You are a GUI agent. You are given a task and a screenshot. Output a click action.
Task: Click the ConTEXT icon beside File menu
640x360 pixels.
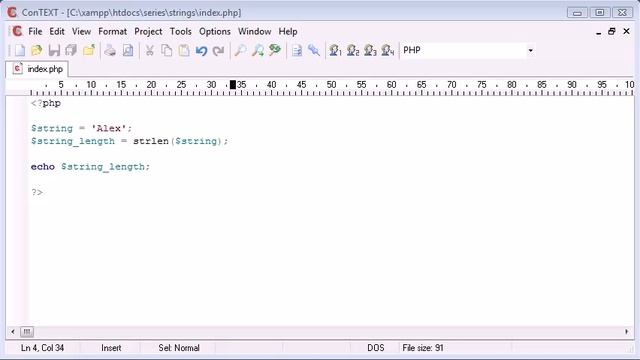(17, 31)
